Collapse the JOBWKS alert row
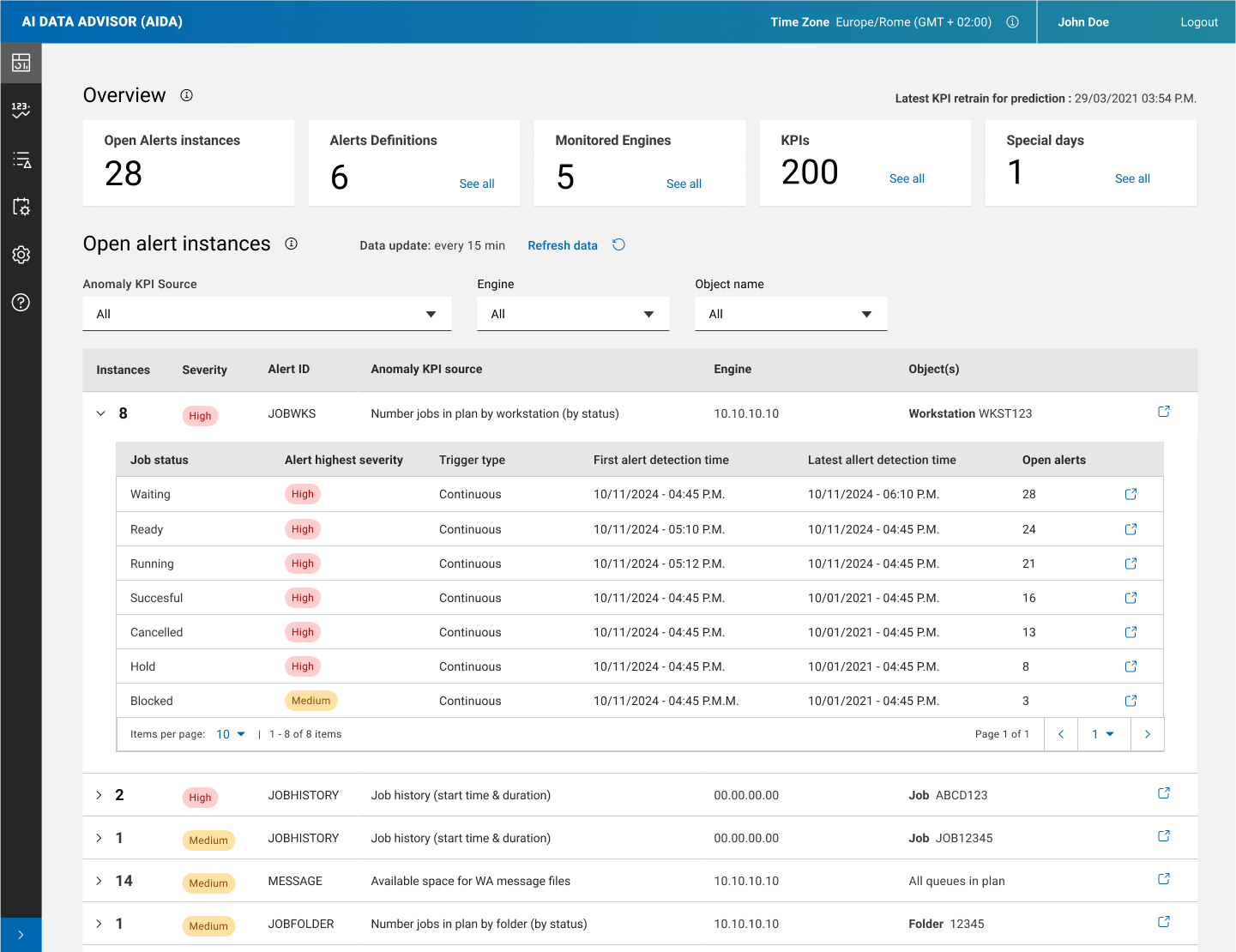Image resolution: width=1236 pixels, height=952 pixels. [x=100, y=413]
